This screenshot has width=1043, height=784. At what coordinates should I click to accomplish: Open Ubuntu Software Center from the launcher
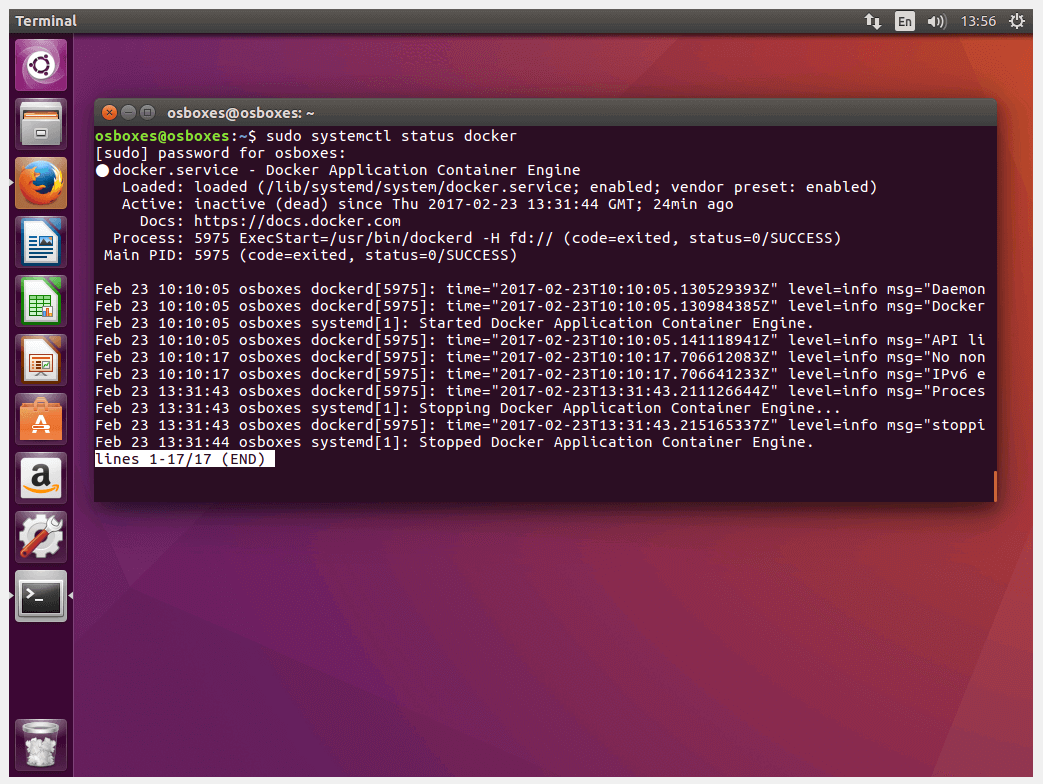click(x=40, y=419)
